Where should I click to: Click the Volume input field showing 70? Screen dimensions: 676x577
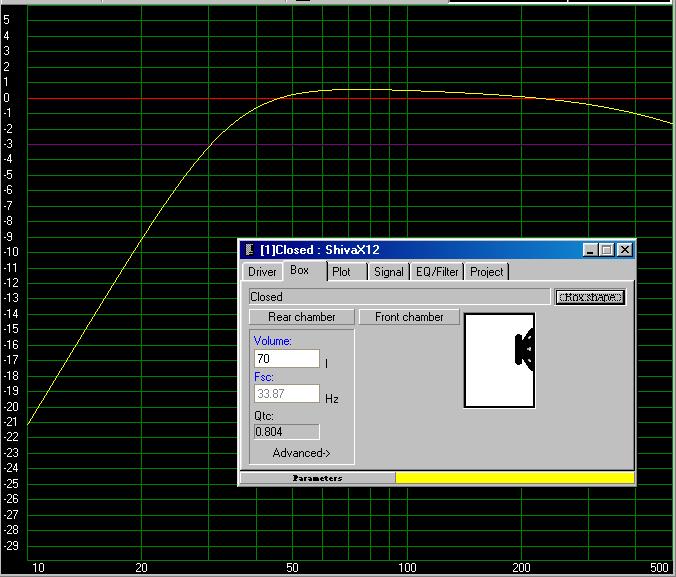click(287, 358)
